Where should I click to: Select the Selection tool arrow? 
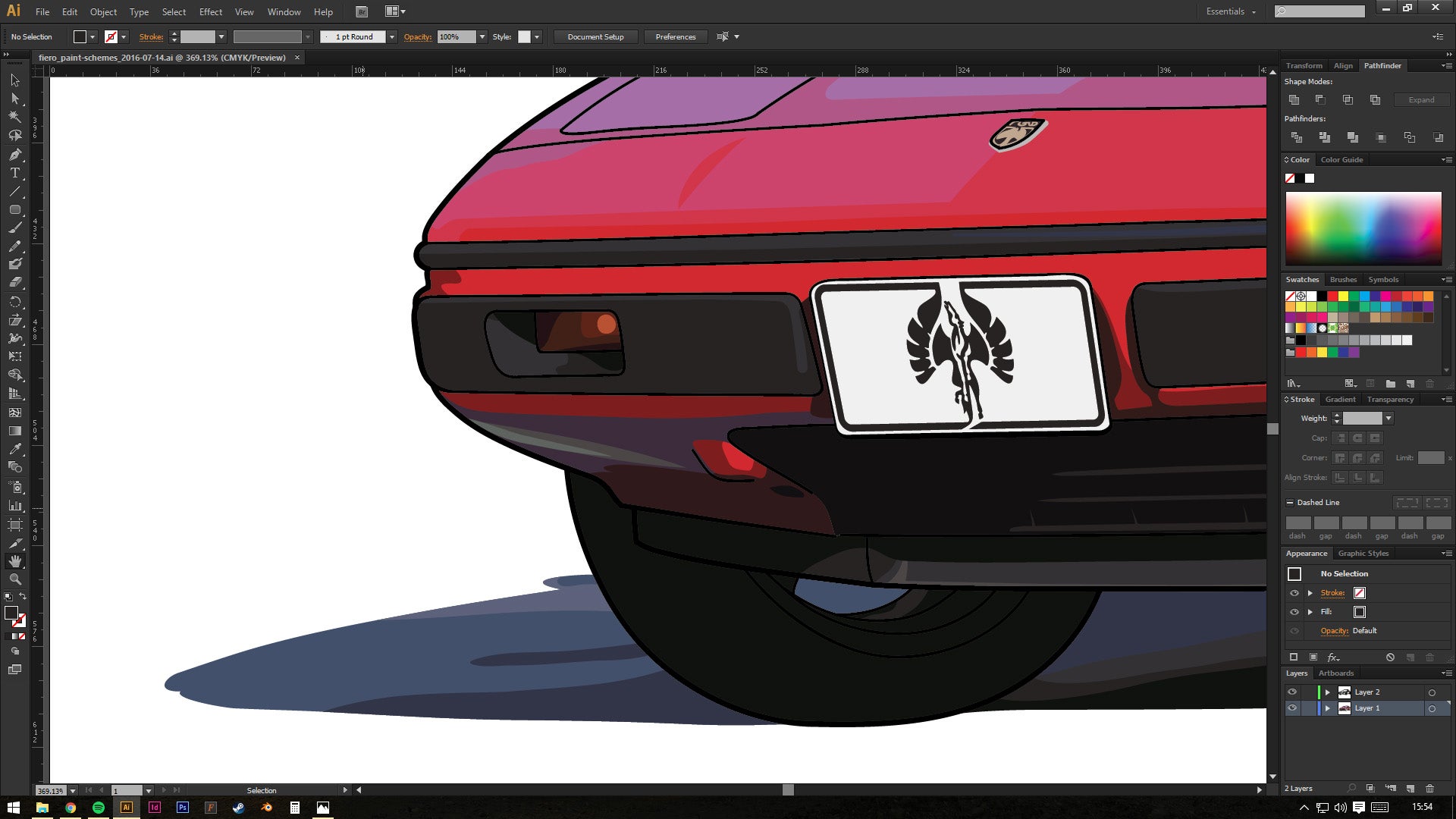point(14,80)
